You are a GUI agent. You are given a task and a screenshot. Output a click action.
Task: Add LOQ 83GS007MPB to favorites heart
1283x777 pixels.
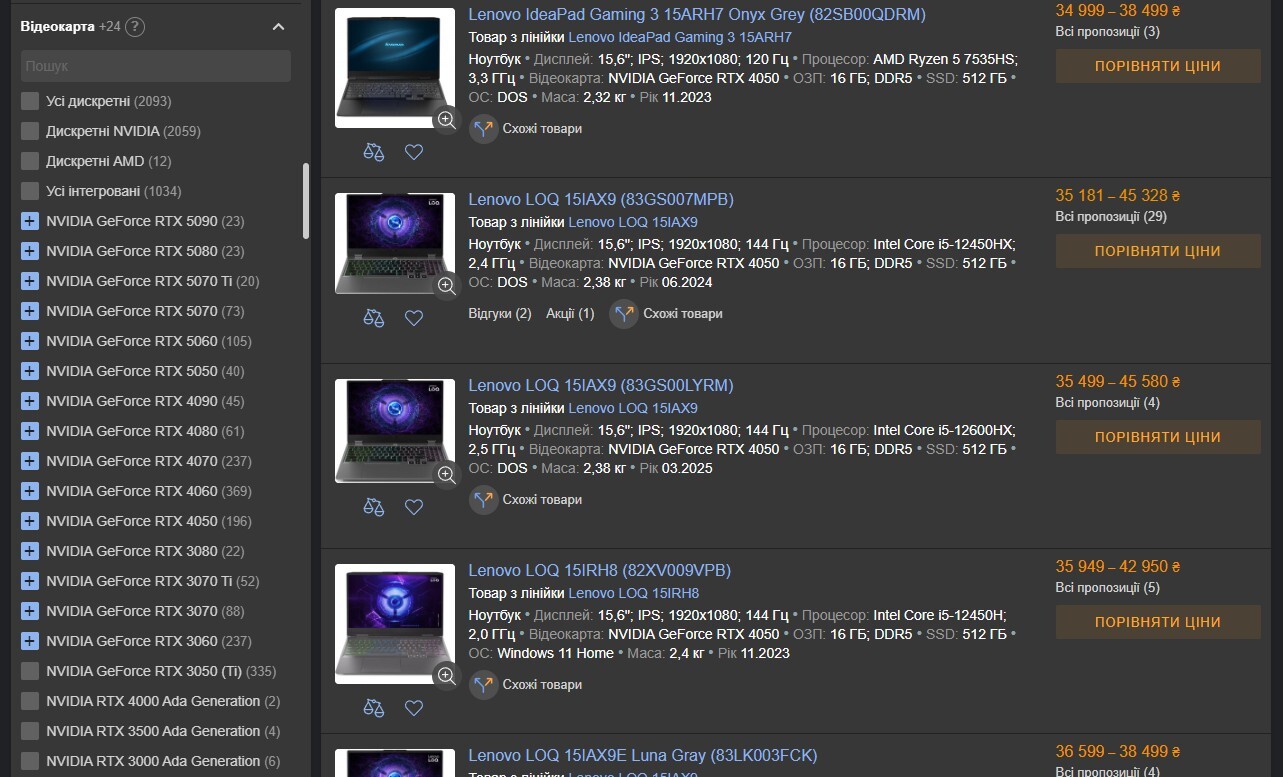click(414, 318)
